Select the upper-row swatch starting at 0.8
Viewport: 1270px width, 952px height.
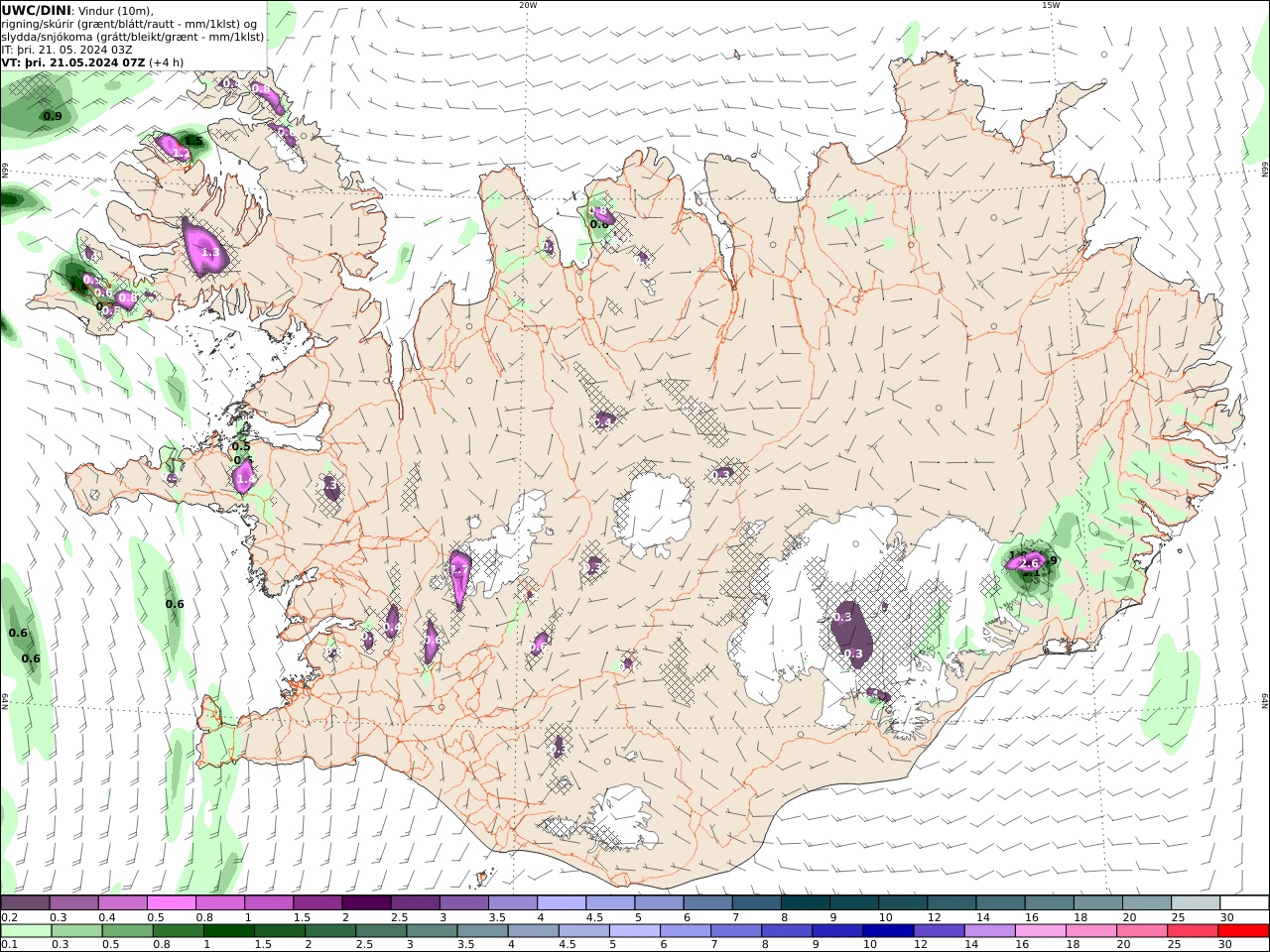220,903
